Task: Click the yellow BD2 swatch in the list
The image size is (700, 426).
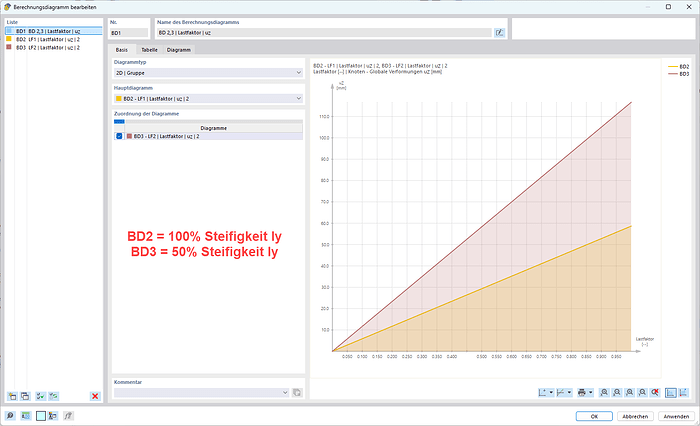Action: click(x=9, y=39)
